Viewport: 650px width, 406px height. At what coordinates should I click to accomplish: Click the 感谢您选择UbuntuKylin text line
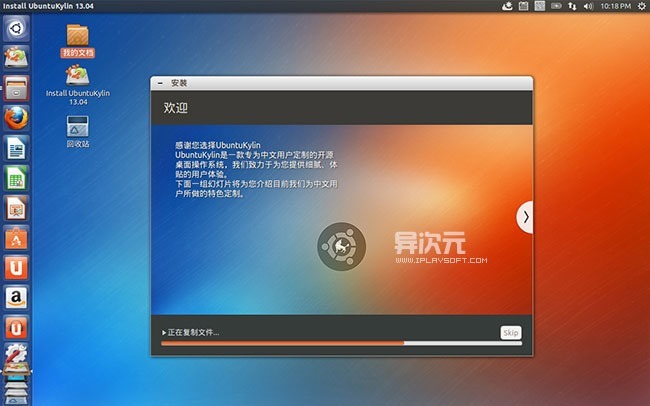[218, 145]
